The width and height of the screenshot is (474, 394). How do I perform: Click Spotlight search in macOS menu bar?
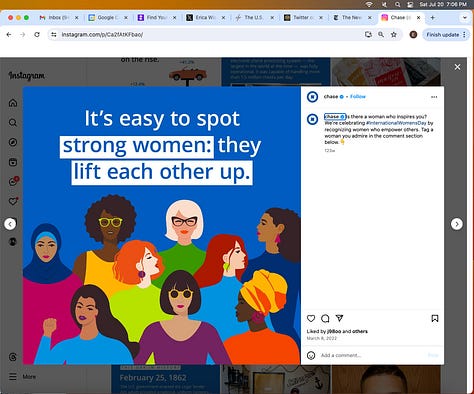tap(397, 4)
